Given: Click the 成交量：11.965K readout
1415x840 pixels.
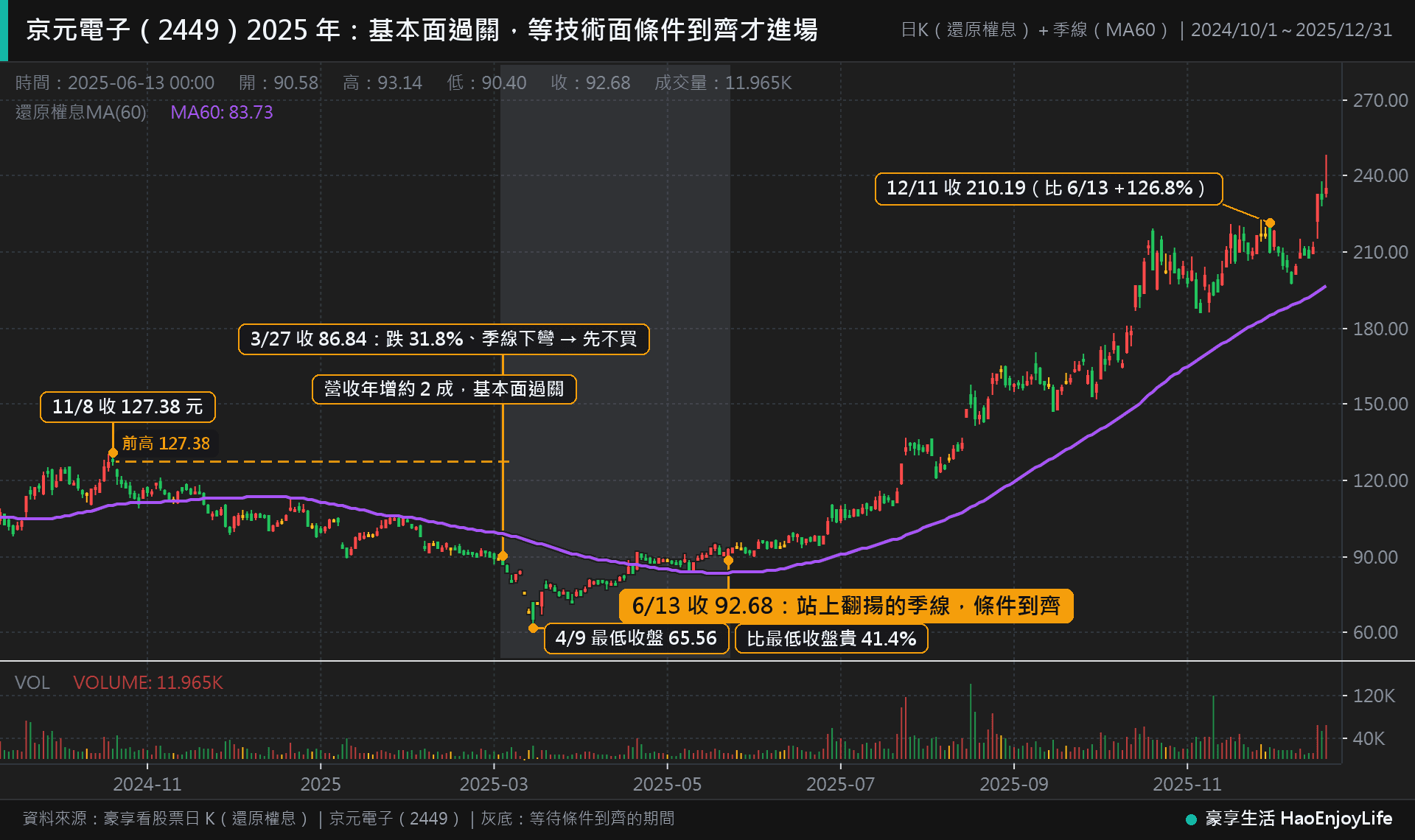Looking at the screenshot, I should tap(723, 83).
